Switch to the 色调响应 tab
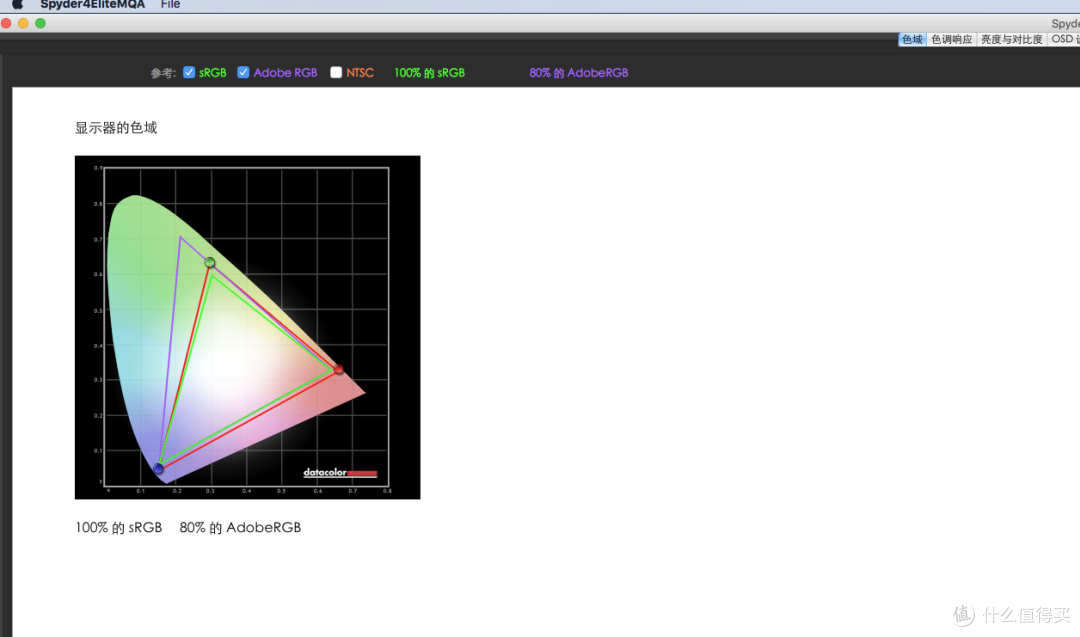 click(x=951, y=39)
